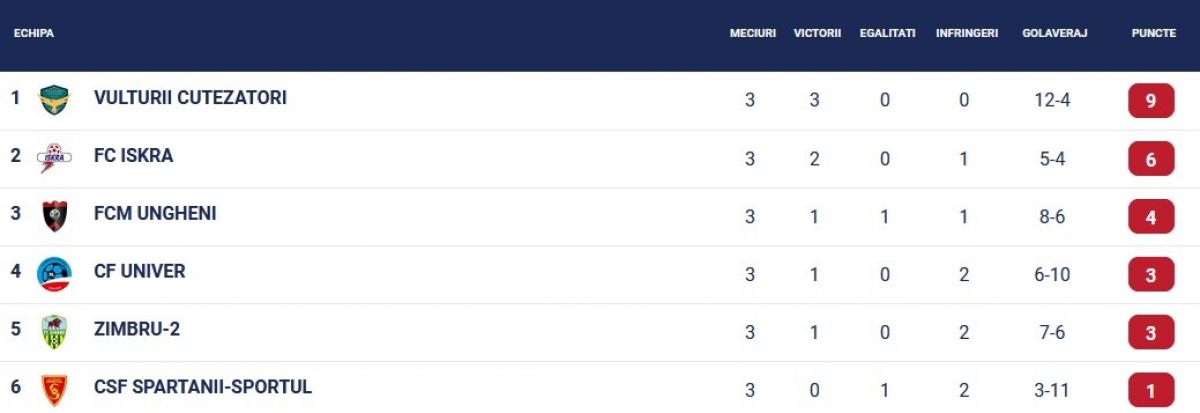Click the FC Iskra team crest
The height and width of the screenshot is (413, 1200).
[54, 157]
